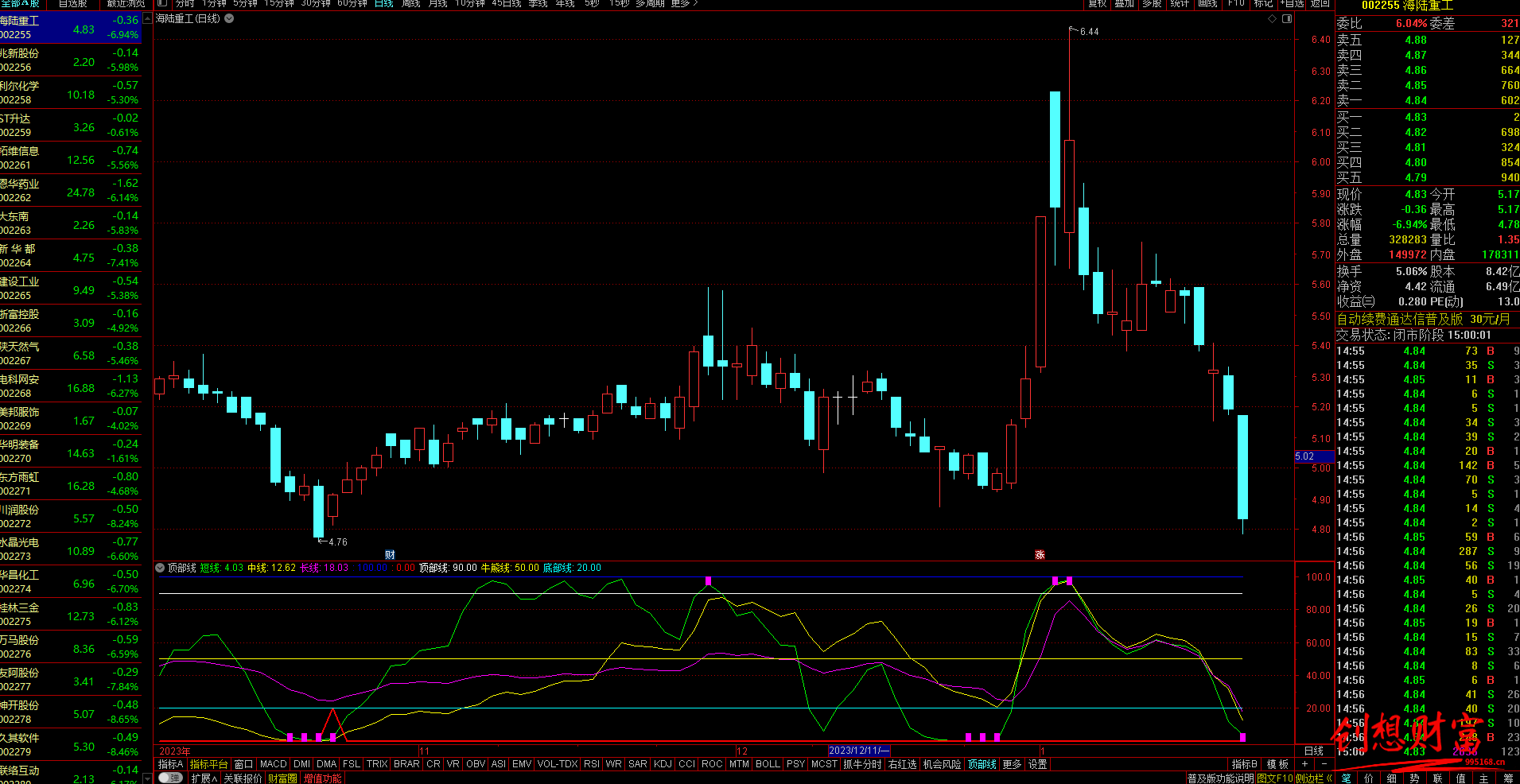
Task: Open the 顶部线 indicator settings circle icon
Action: click(160, 568)
